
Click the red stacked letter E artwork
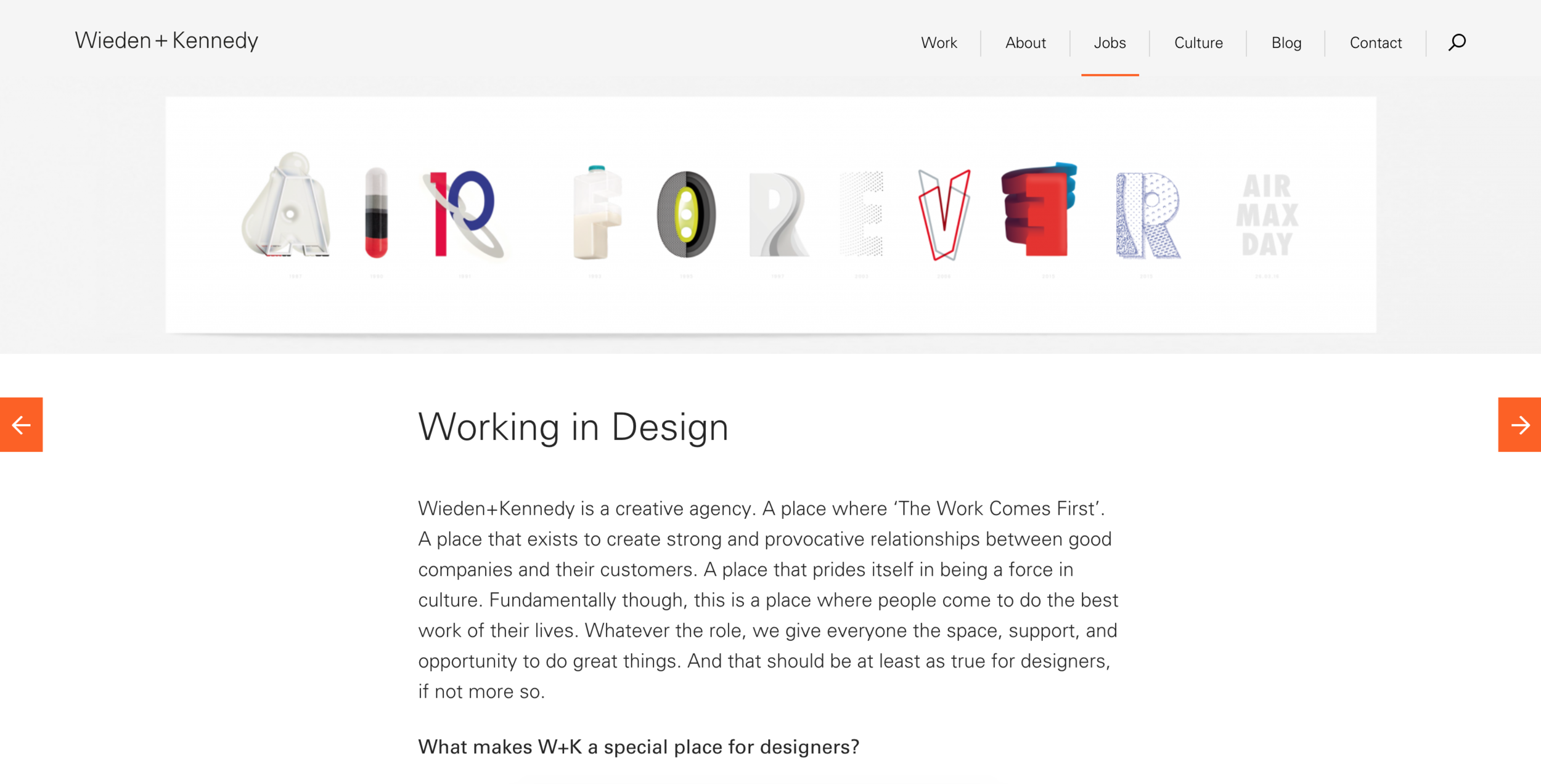pyautogui.click(x=1039, y=210)
